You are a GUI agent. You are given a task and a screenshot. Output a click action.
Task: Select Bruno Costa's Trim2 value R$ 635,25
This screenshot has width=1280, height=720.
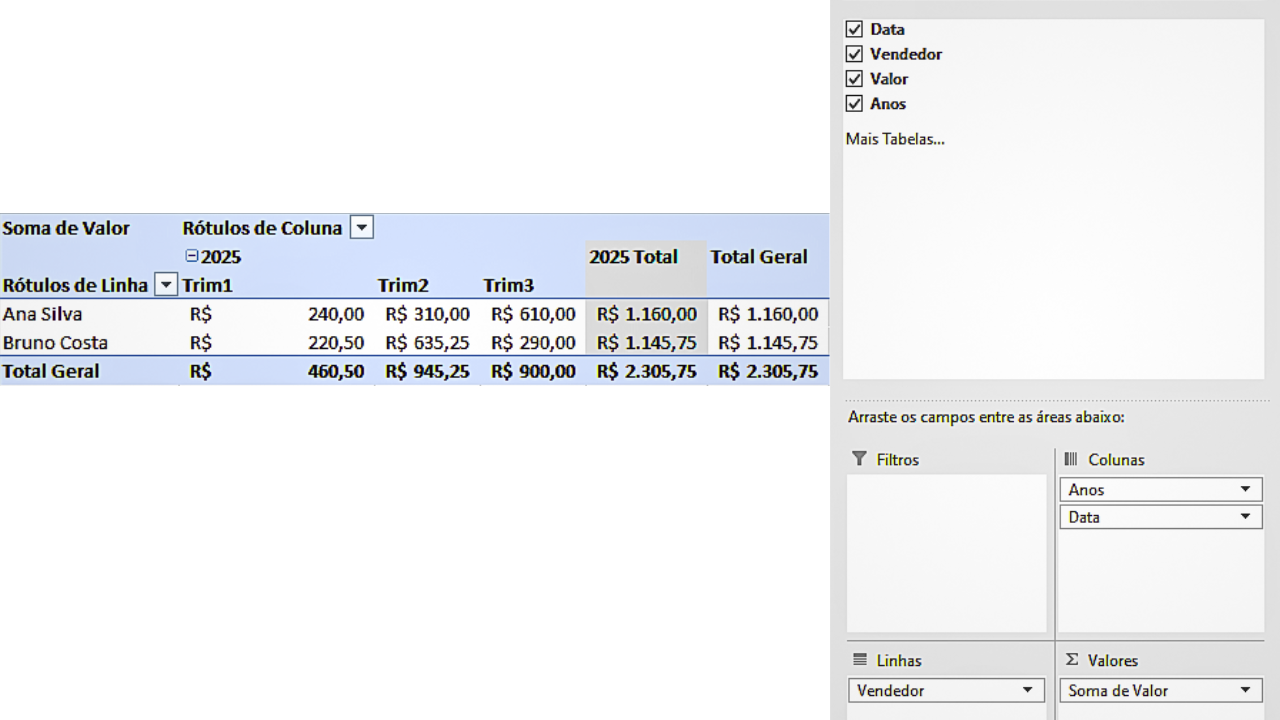pos(427,342)
